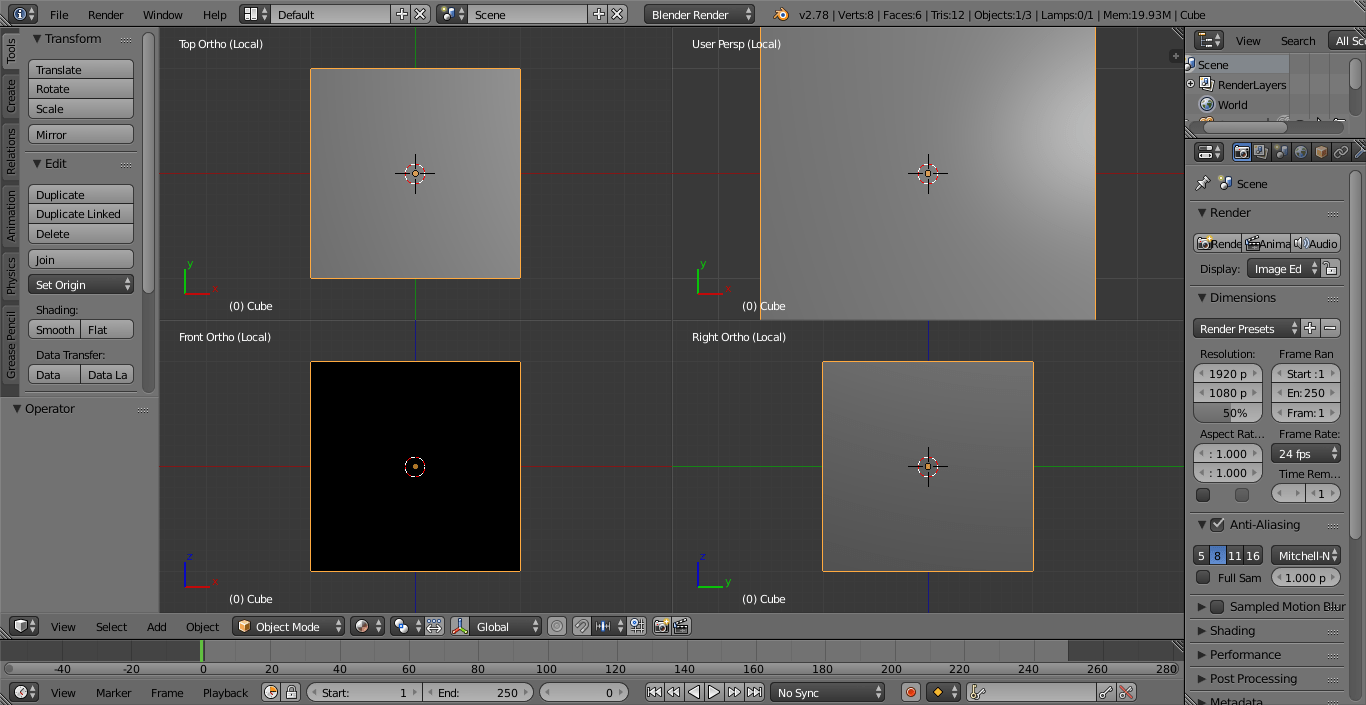Open the No Sync dropdown

pyautogui.click(x=828, y=692)
